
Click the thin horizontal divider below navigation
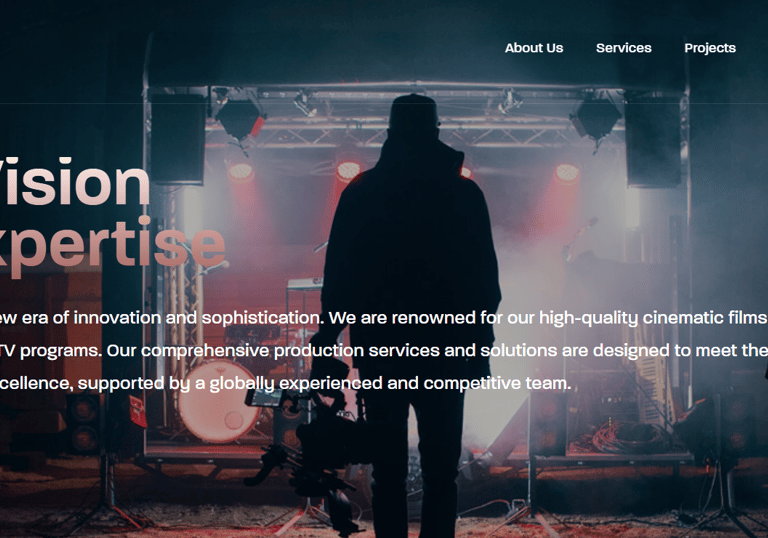(x=384, y=103)
